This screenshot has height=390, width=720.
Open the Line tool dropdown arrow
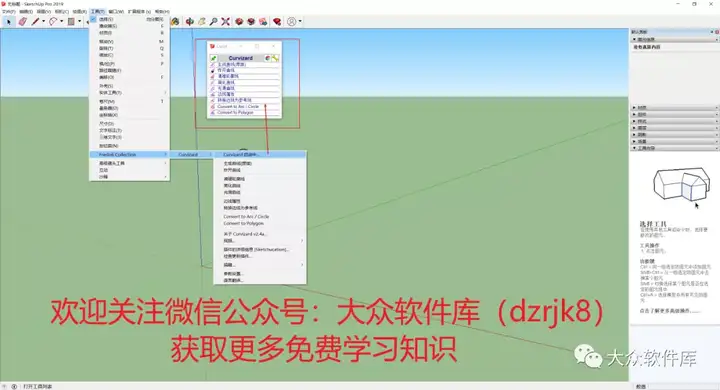[44, 22]
